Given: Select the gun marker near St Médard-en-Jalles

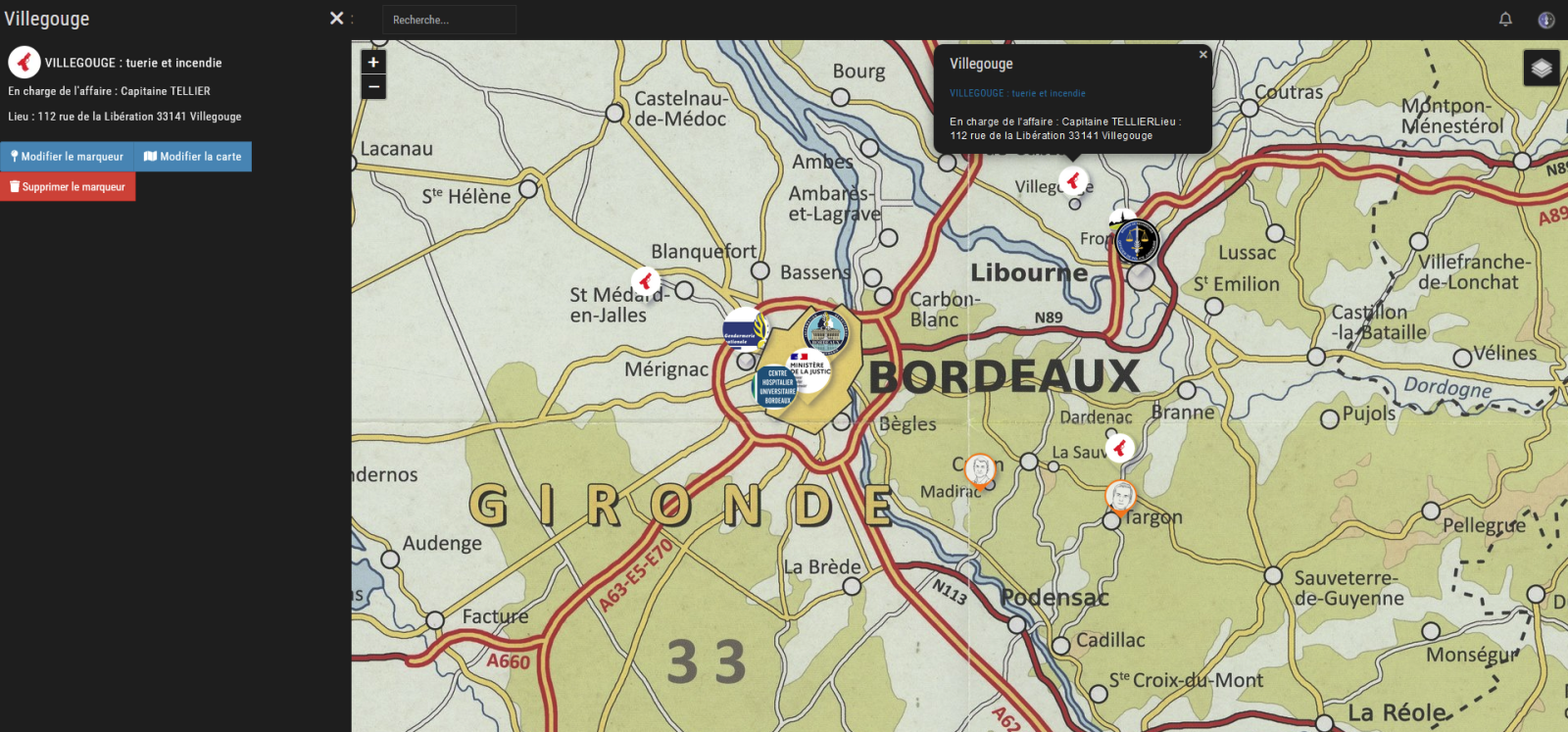Looking at the screenshot, I should pyautogui.click(x=645, y=281).
